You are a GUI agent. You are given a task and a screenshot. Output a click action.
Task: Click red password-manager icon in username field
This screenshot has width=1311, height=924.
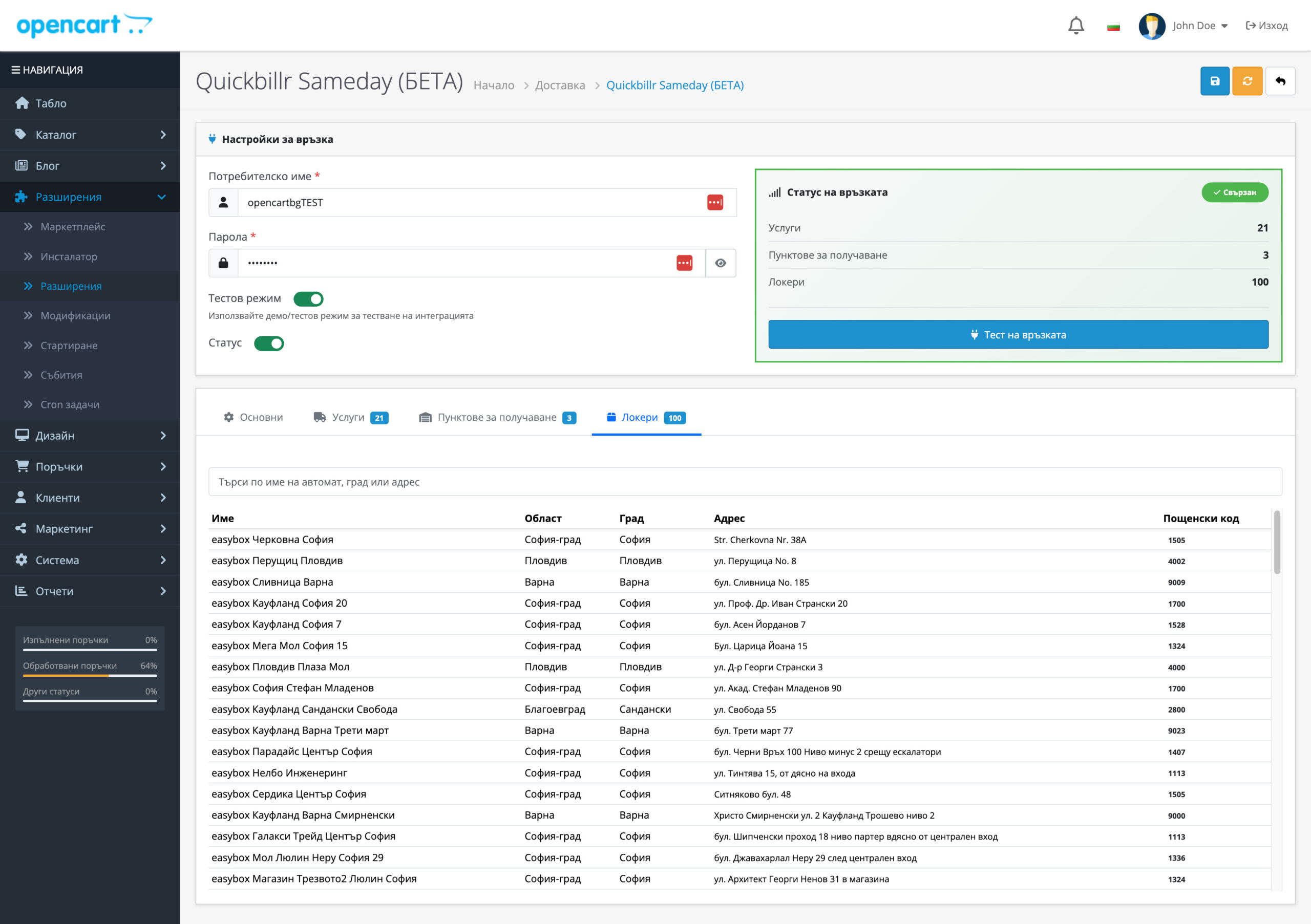click(715, 203)
